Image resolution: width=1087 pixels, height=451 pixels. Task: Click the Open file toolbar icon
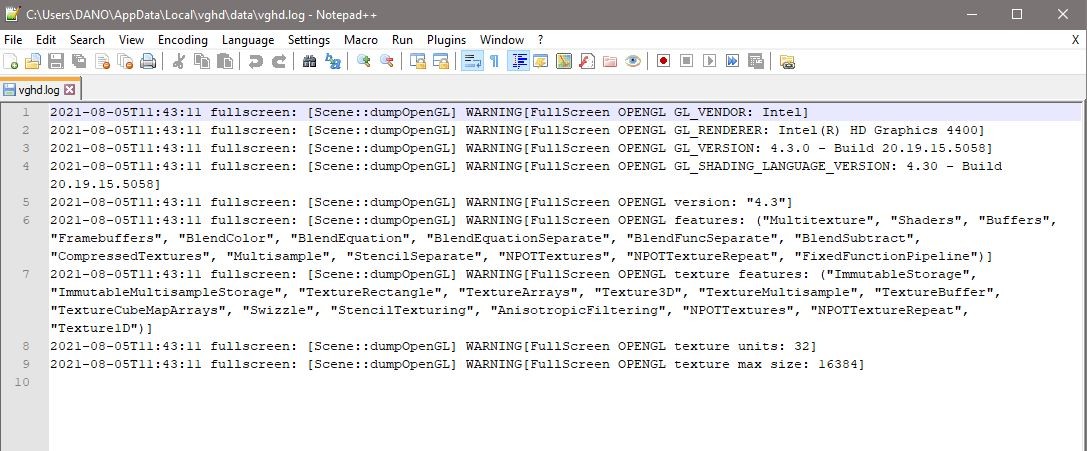[x=33, y=62]
